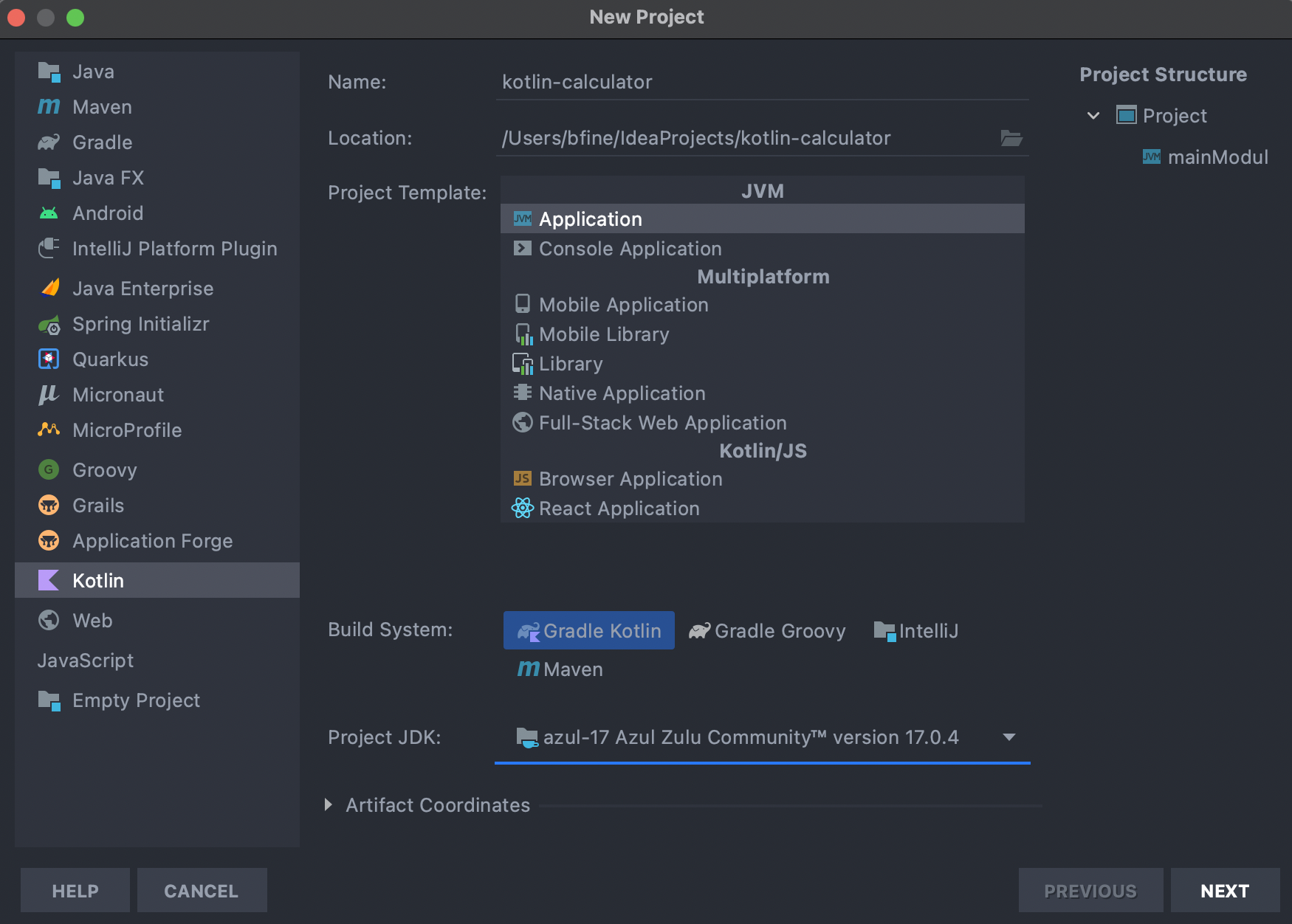Click the Kotlin K logo icon
Screen dimensions: 1292x924
tap(49, 580)
